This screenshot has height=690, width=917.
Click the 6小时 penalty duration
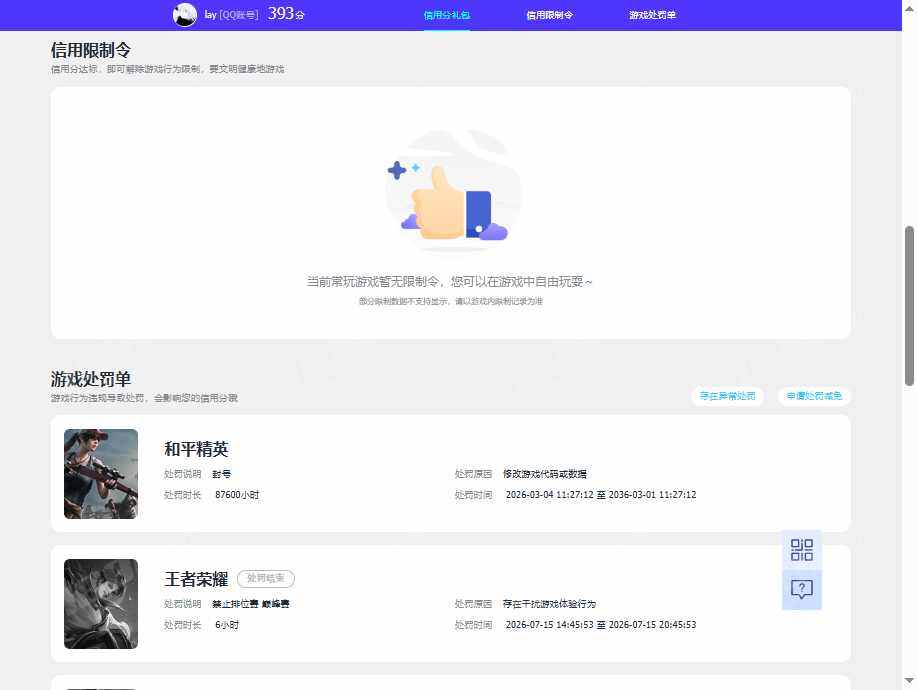(x=227, y=625)
